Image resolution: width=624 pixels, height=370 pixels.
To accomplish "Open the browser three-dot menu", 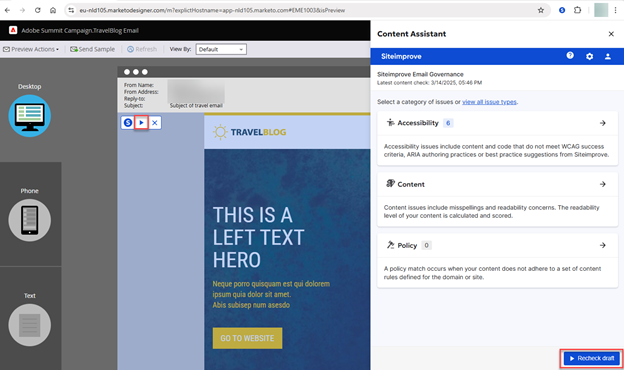I will pos(615,10).
